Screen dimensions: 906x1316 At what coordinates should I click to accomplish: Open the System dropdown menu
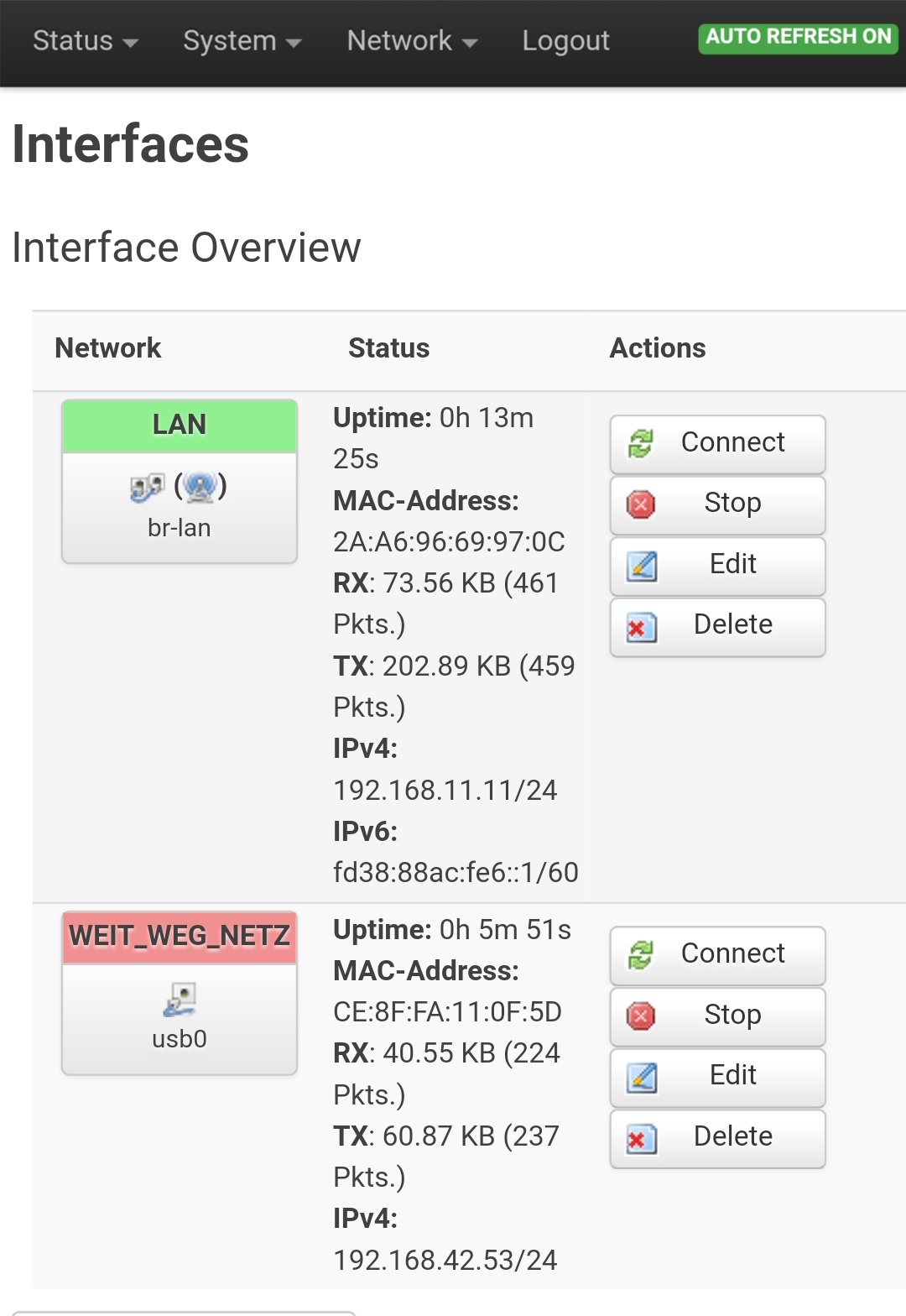[242, 41]
